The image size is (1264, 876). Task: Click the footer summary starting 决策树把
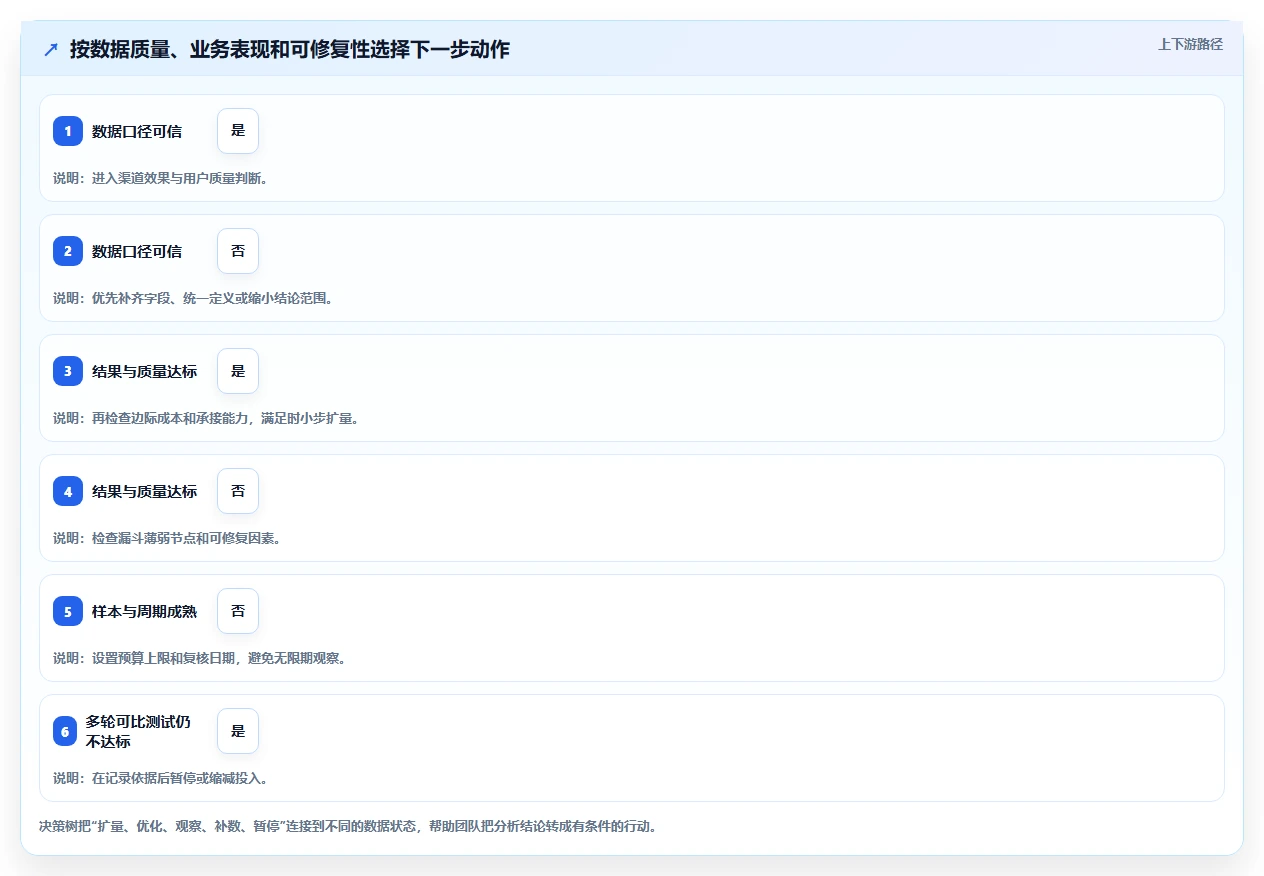347,827
